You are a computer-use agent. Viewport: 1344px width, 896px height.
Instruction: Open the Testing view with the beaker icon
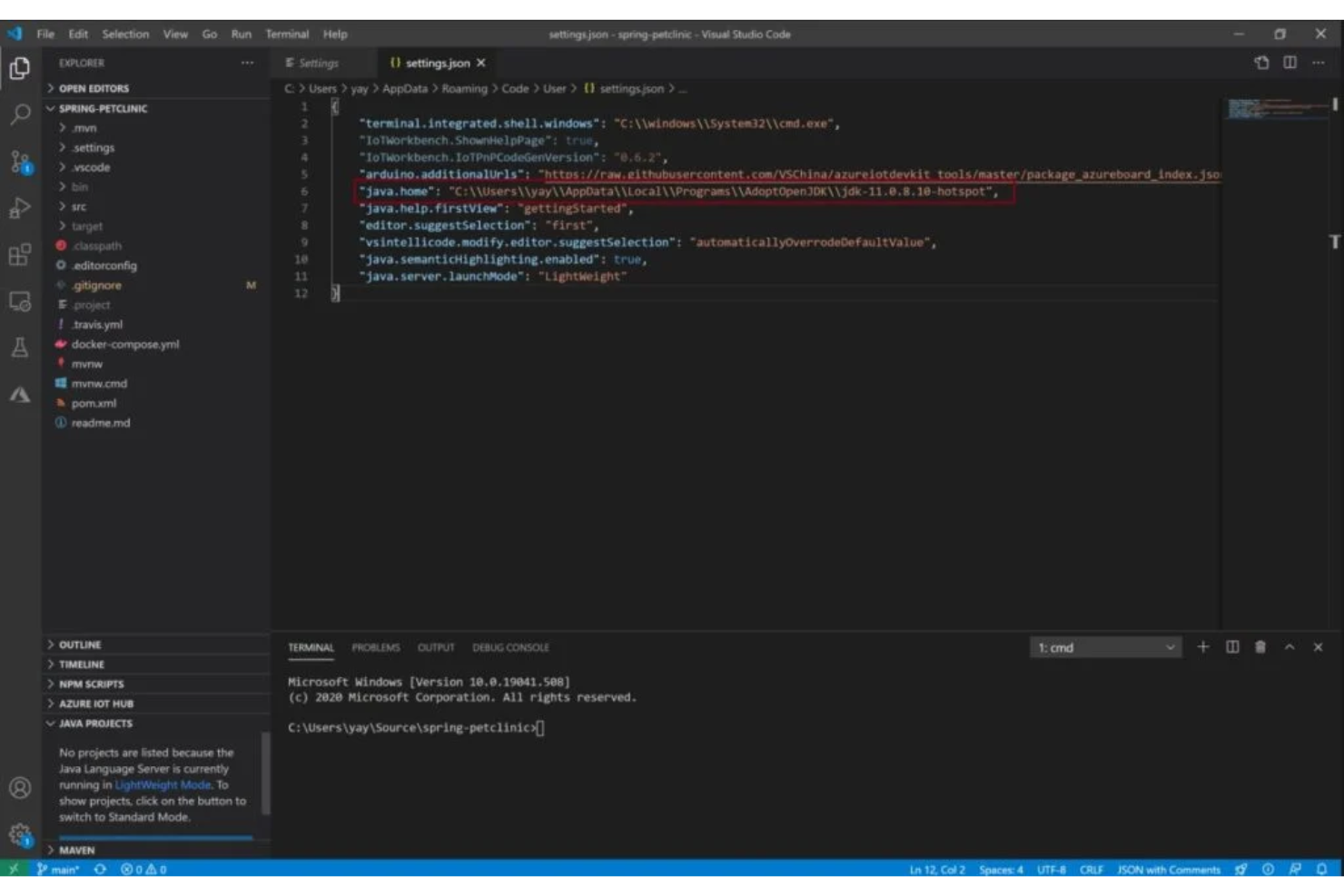19,347
